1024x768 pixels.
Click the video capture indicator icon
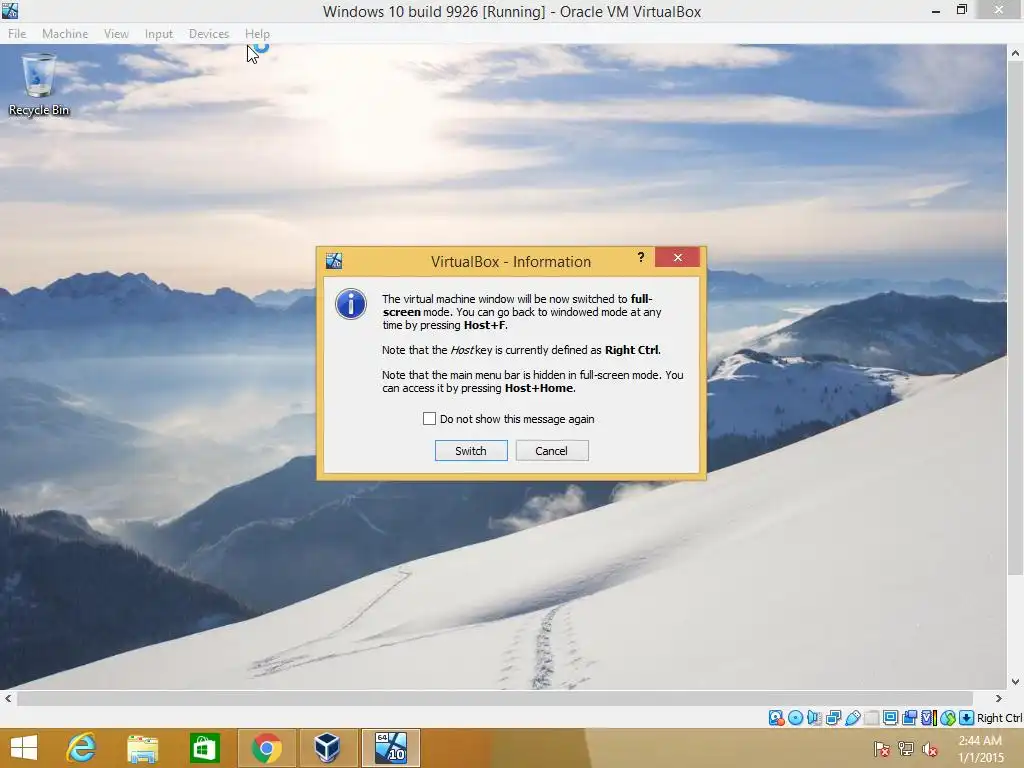[909, 718]
